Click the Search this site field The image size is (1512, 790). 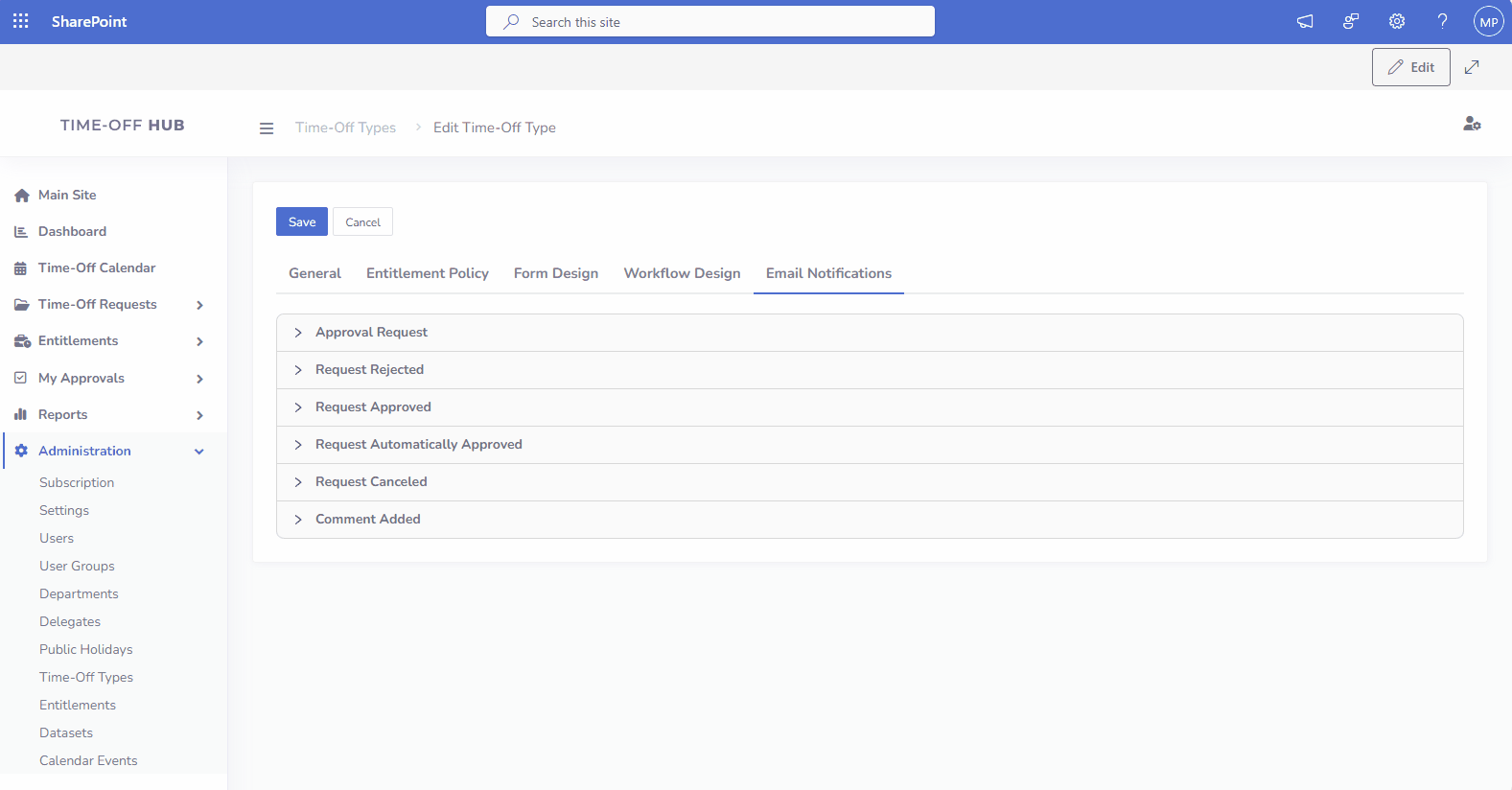point(709,21)
